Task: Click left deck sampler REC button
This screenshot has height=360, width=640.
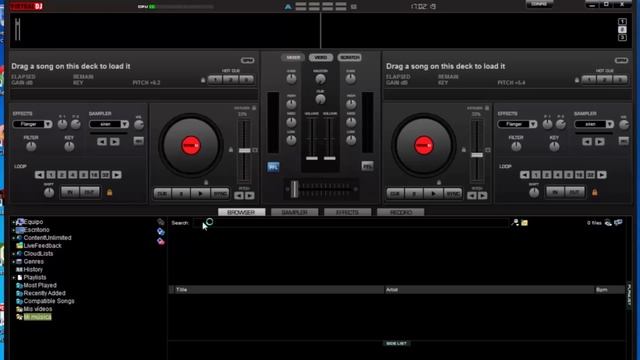Action: point(138,141)
